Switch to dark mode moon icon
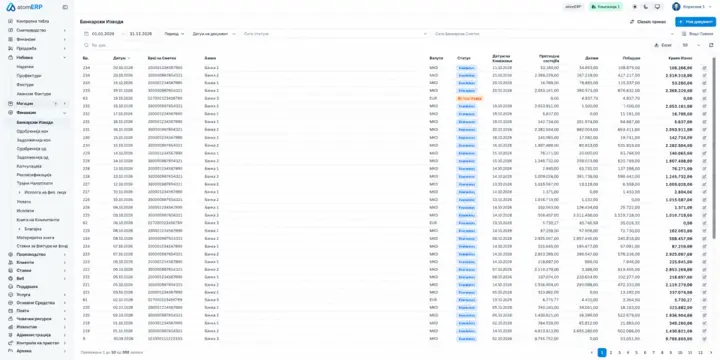720x360 pixels. (x=646, y=7)
